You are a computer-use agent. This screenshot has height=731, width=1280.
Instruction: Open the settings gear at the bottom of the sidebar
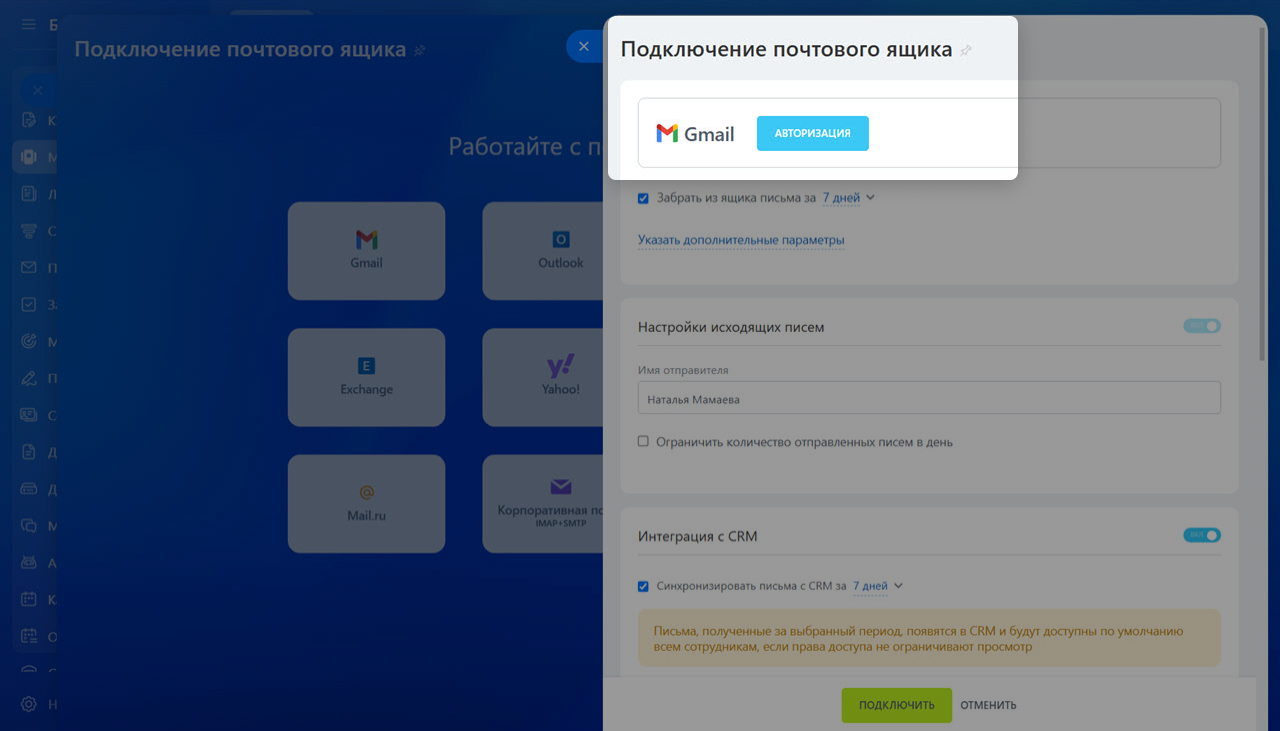pyautogui.click(x=29, y=704)
